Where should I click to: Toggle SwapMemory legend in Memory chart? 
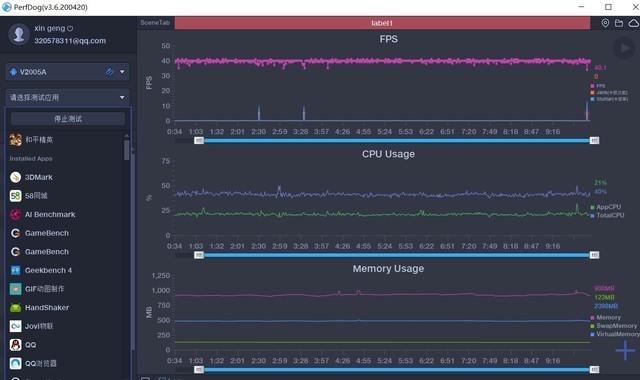point(613,326)
